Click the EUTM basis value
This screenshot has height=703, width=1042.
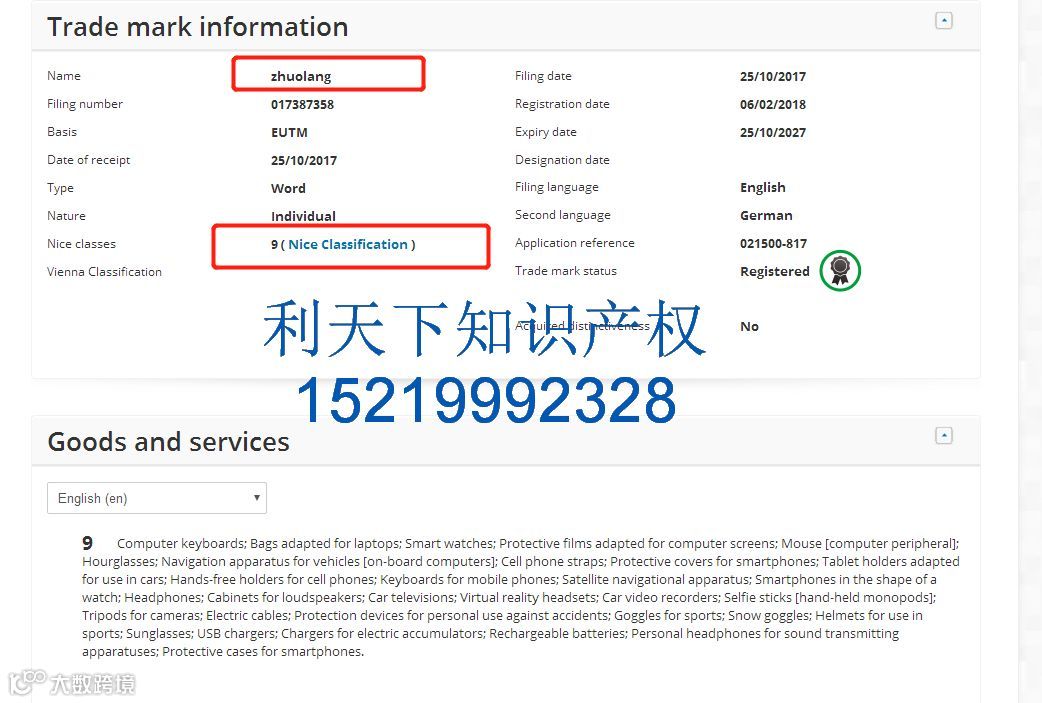click(289, 132)
